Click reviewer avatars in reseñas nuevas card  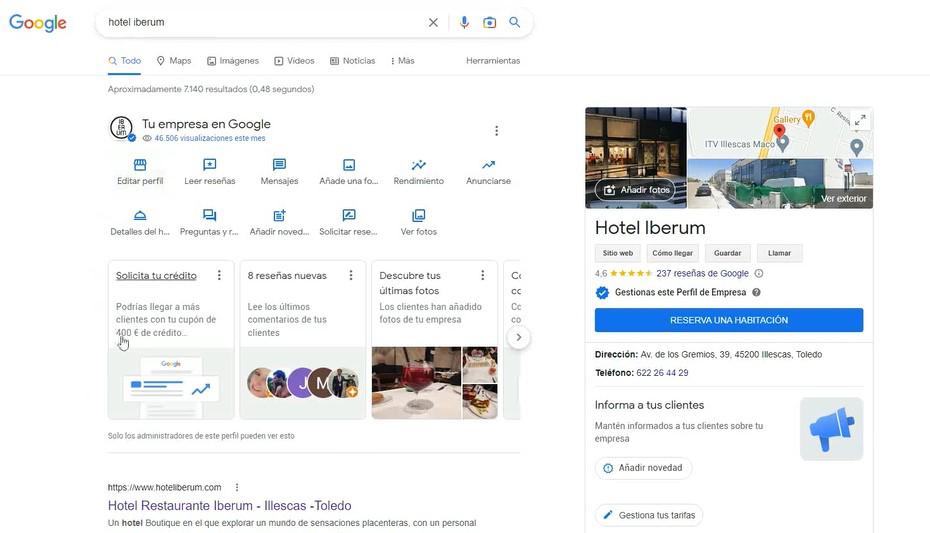tap(302, 383)
